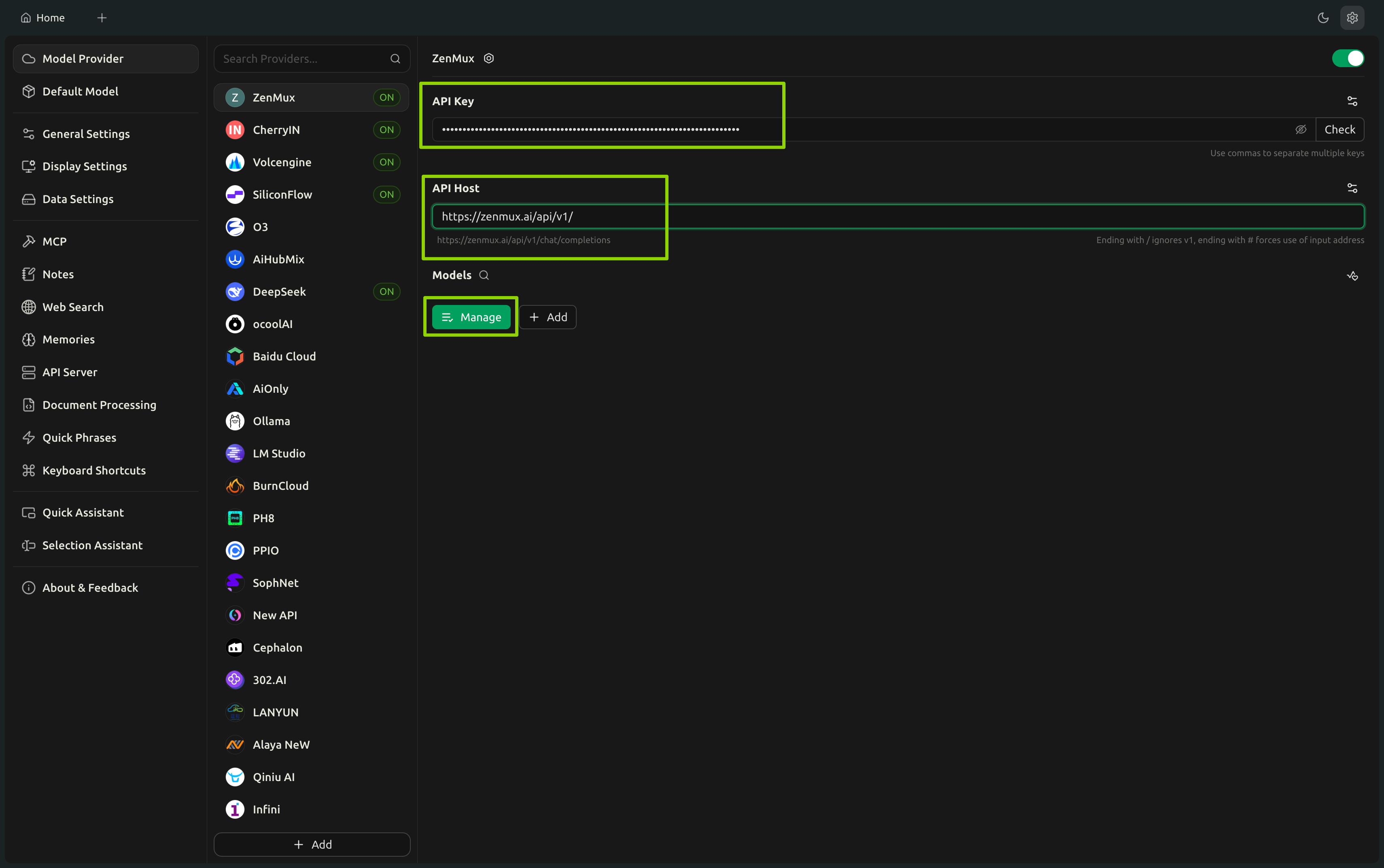The image size is (1384, 868).
Task: Click the search icon in Search Providers
Action: [395, 59]
